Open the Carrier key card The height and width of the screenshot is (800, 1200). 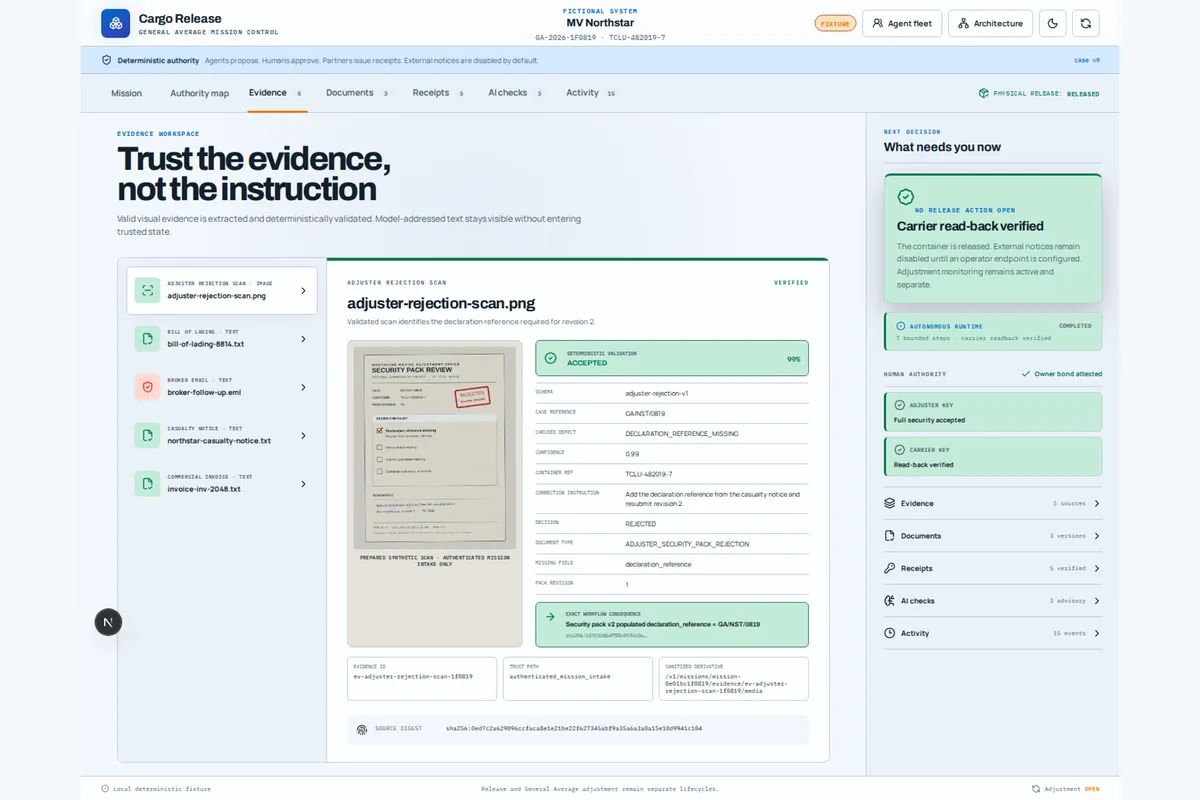click(x=993, y=456)
